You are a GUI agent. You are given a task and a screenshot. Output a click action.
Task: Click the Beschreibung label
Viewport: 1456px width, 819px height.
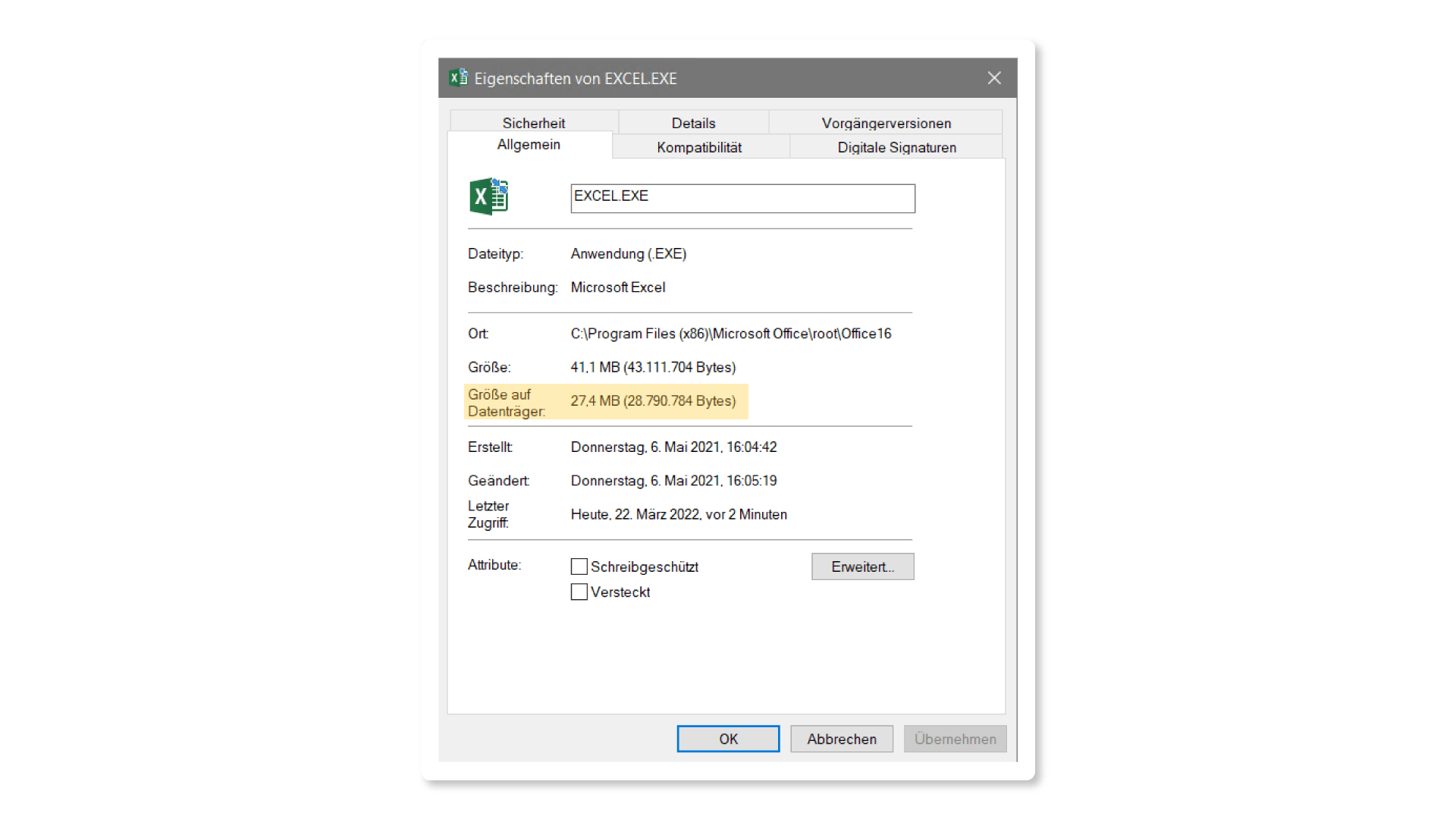(x=513, y=287)
